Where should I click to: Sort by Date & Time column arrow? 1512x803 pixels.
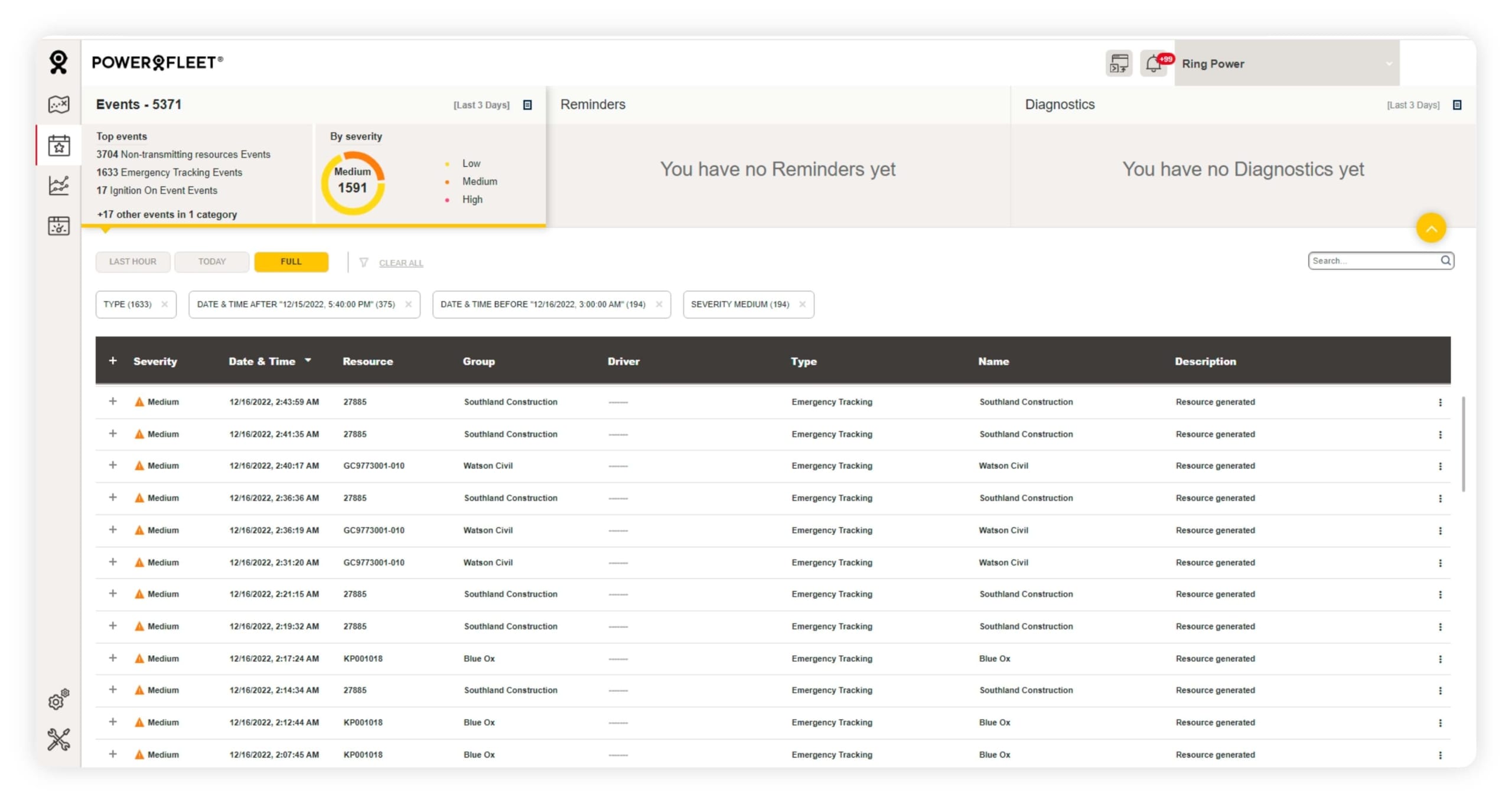pos(308,360)
